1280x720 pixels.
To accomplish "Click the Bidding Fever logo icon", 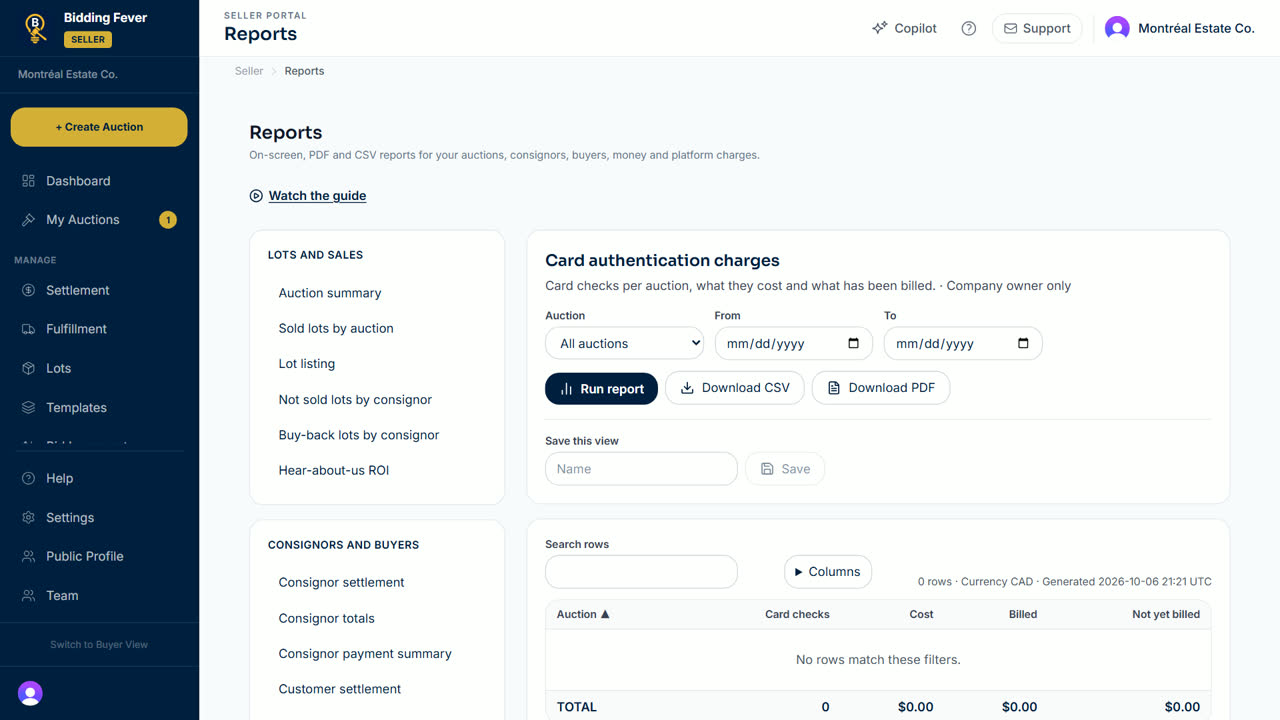I will 36,28.
